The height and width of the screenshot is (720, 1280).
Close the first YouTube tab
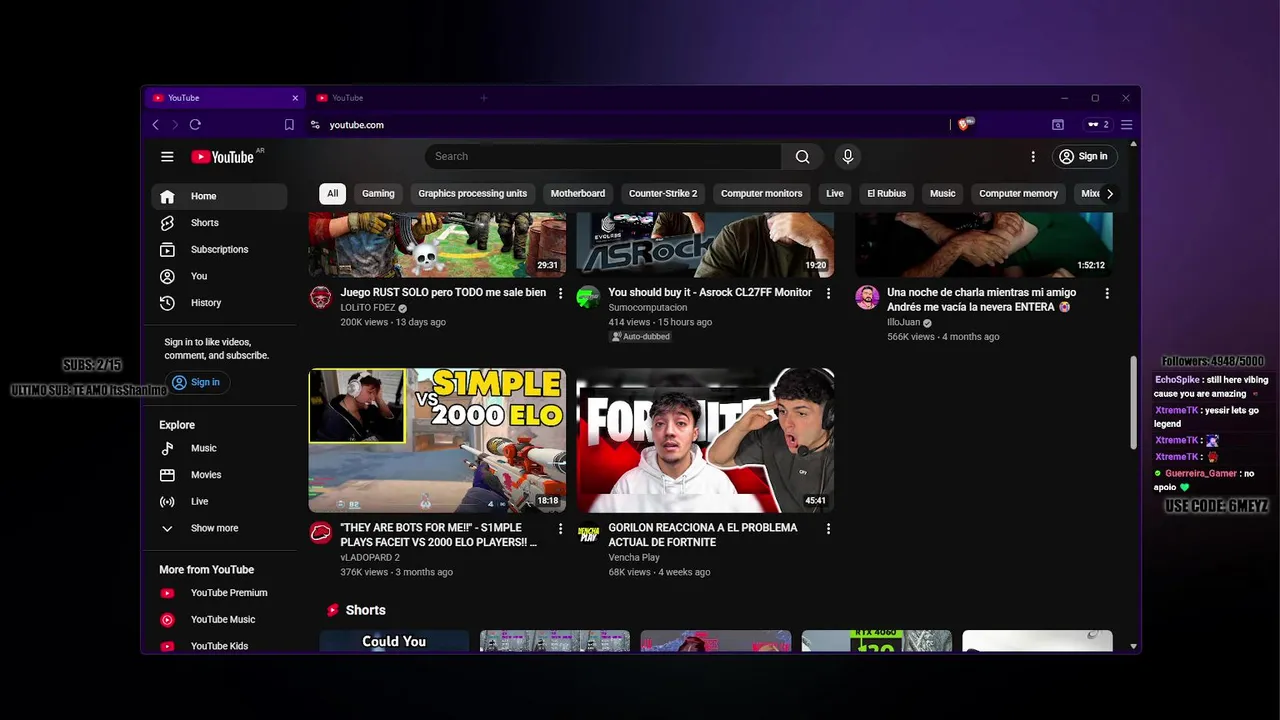coord(295,98)
